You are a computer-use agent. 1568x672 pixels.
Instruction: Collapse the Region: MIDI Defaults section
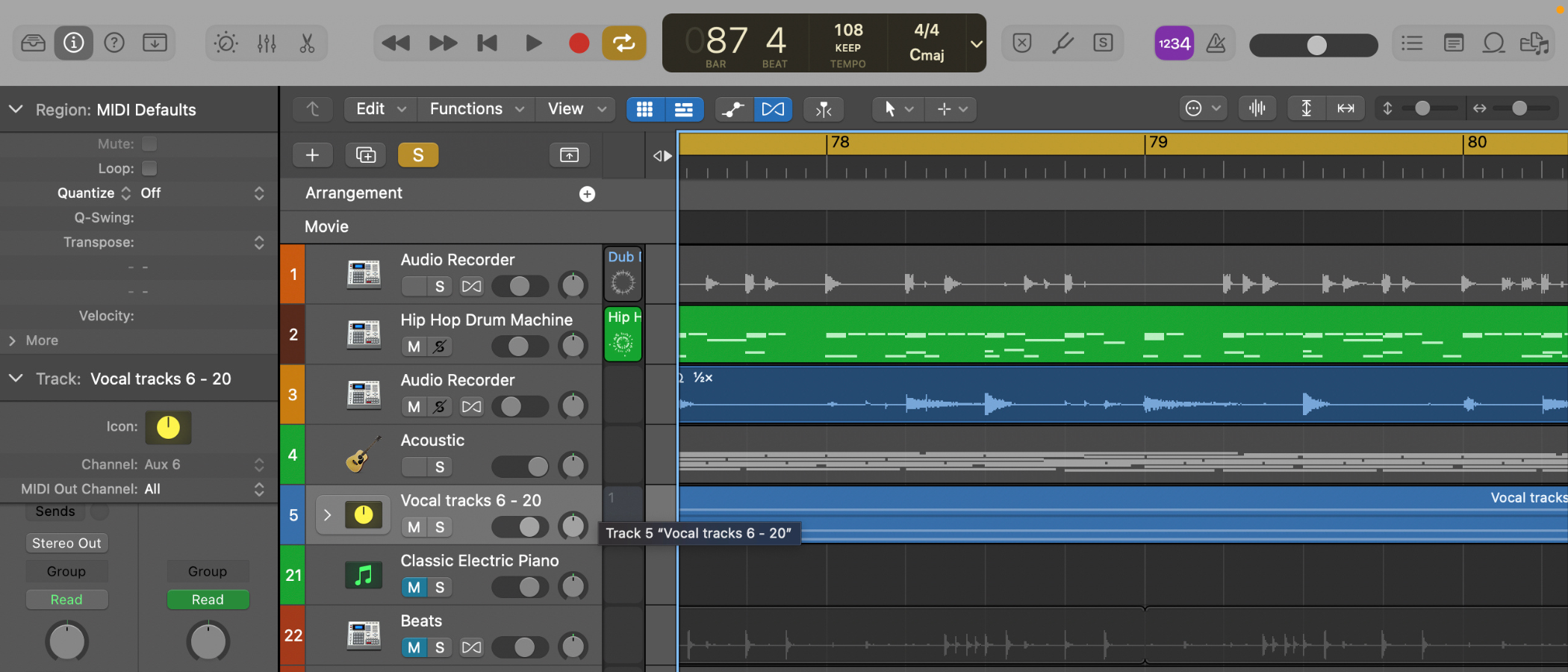point(16,110)
